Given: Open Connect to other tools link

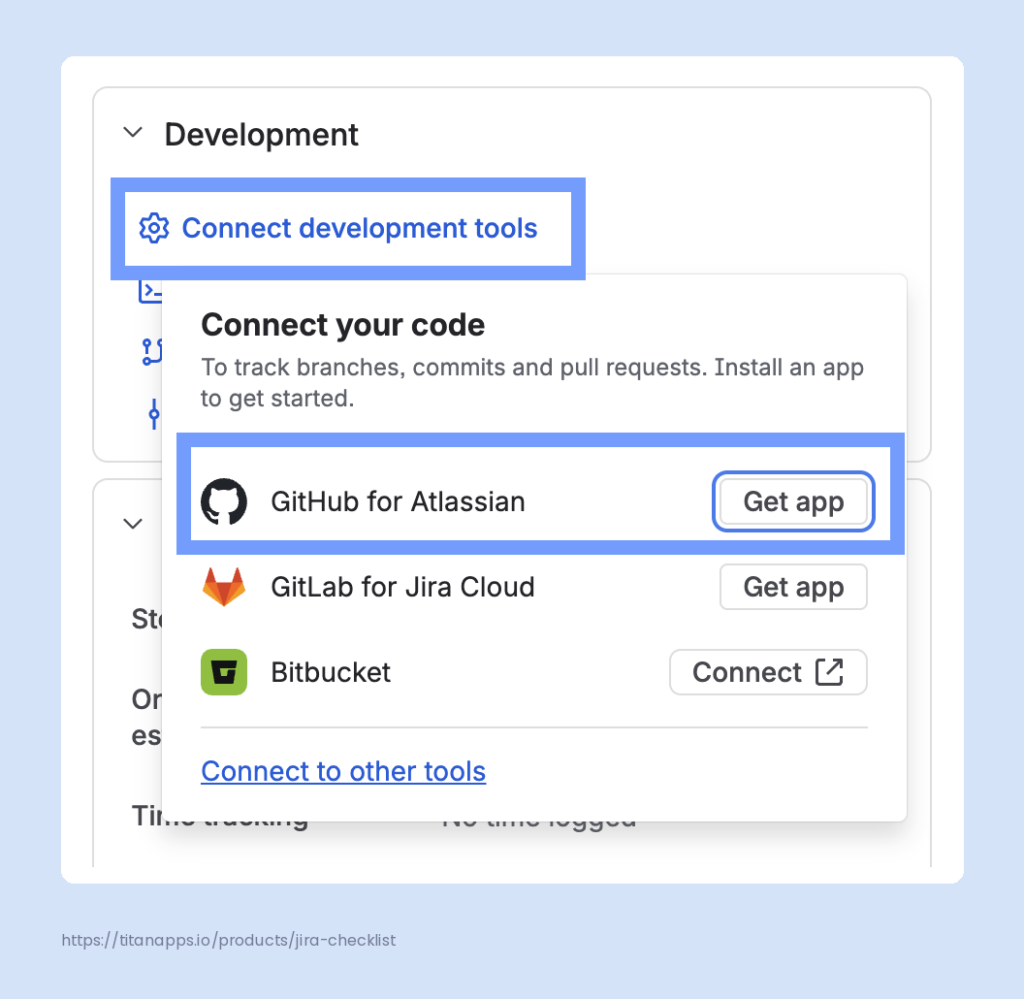Looking at the screenshot, I should [x=344, y=771].
